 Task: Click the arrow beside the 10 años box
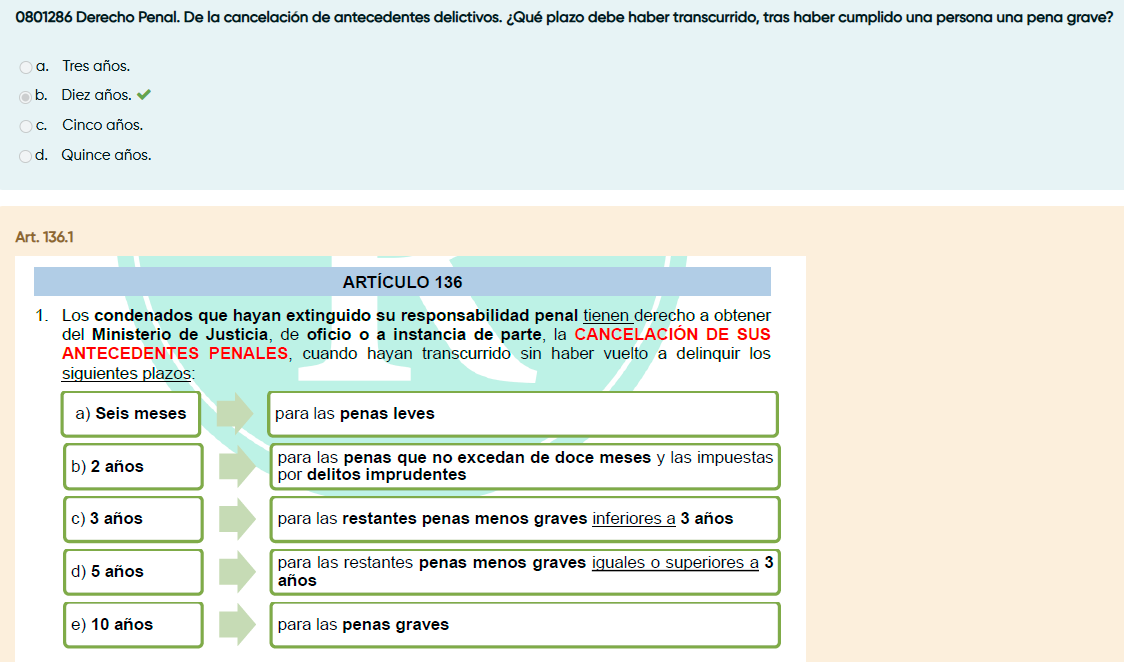point(236,625)
